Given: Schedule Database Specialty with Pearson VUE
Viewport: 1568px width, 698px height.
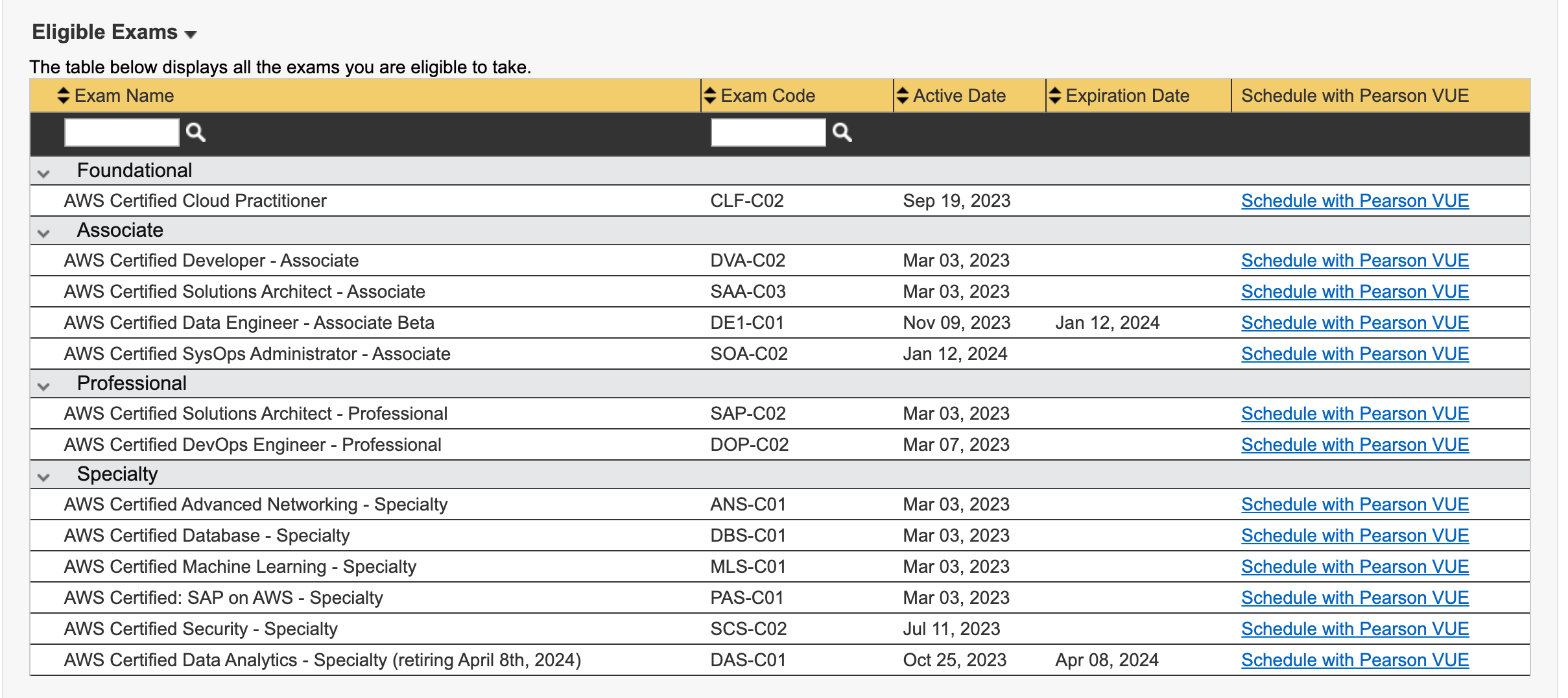Looking at the screenshot, I should [1355, 536].
